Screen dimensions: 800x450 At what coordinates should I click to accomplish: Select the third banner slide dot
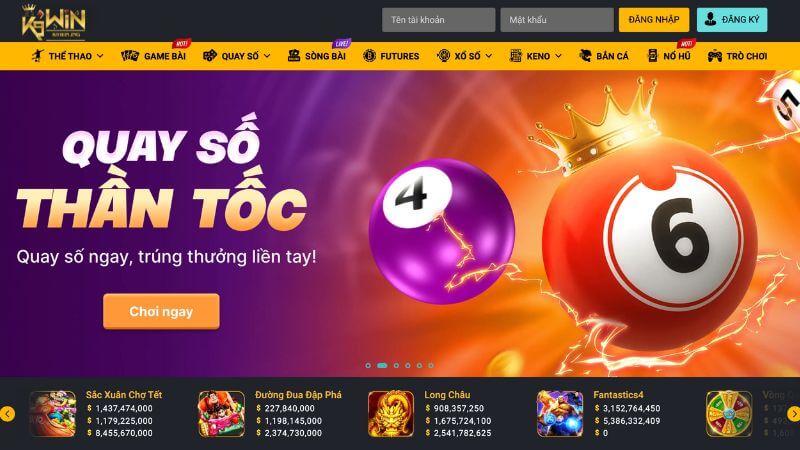pos(396,365)
